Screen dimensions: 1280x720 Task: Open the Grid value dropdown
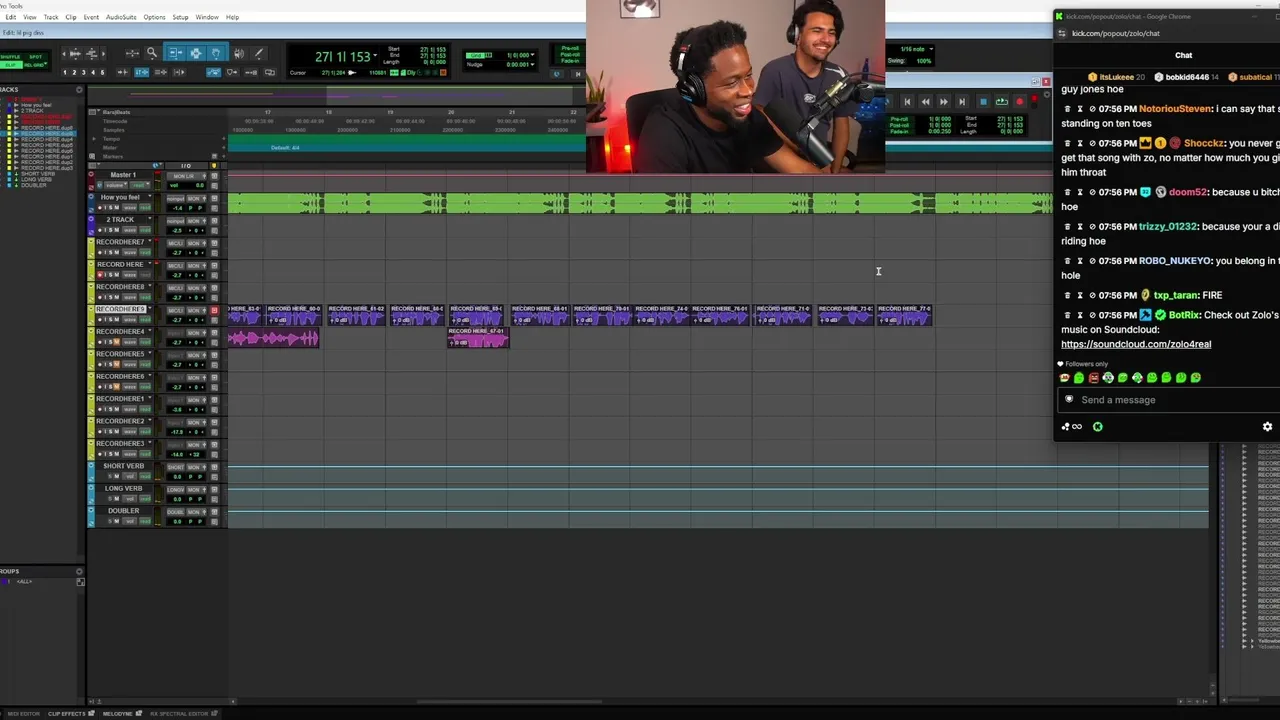pos(532,55)
